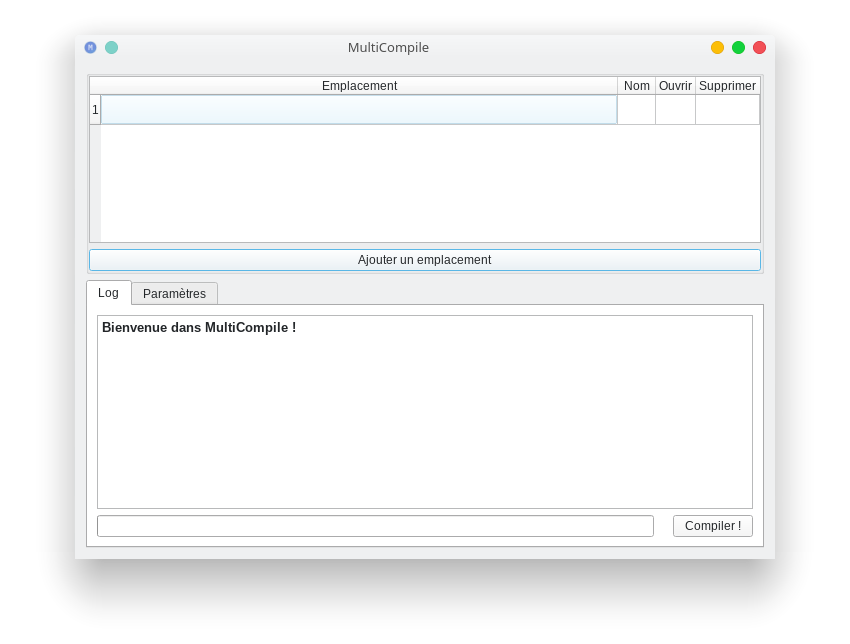Open the Paramètres tab
The width and height of the screenshot is (850, 644).
(174, 294)
